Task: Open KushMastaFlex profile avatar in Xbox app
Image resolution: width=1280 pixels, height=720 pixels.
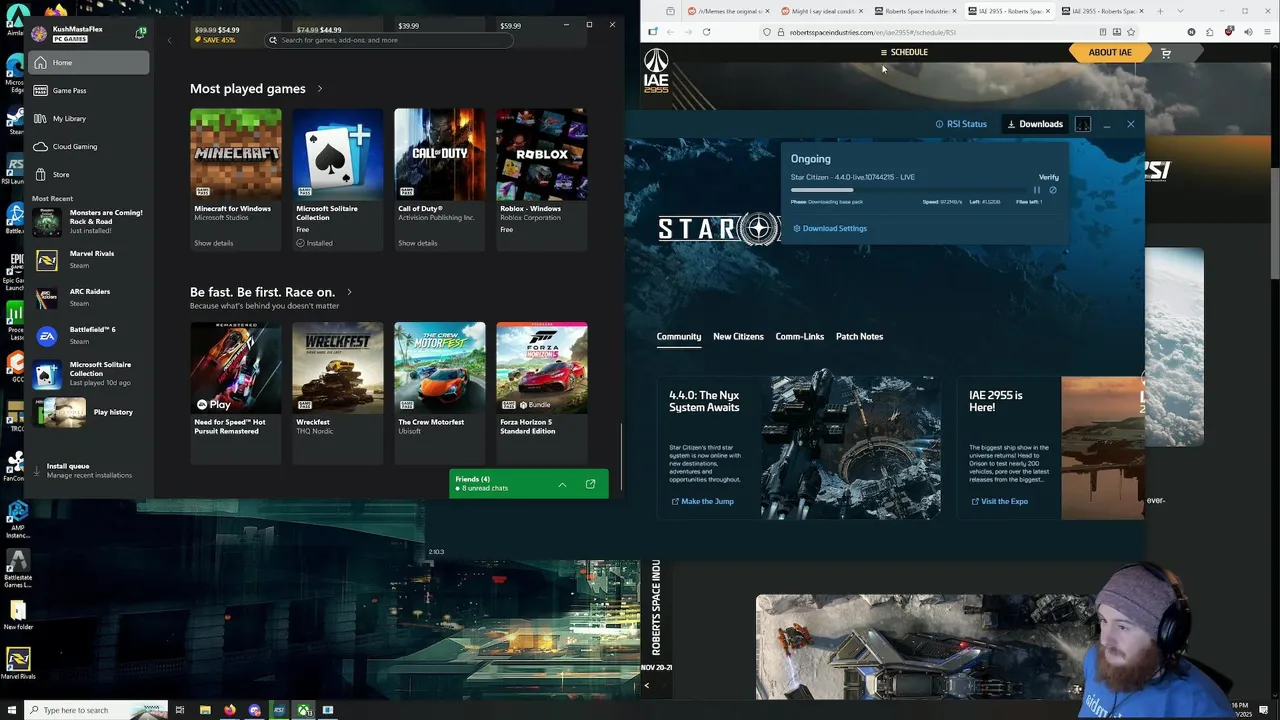Action: point(39,34)
